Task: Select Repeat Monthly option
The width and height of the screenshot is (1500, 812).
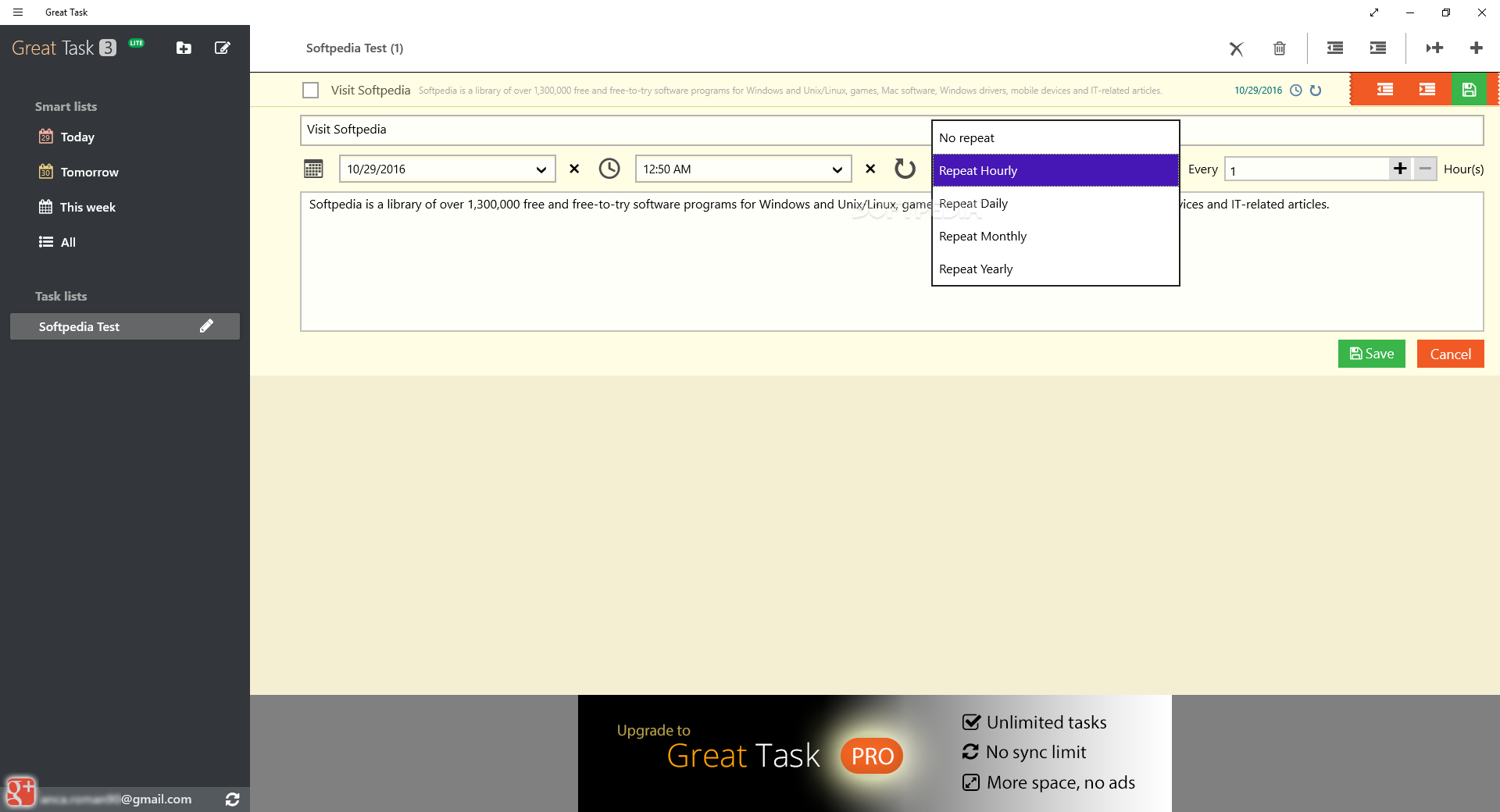Action: (1055, 236)
